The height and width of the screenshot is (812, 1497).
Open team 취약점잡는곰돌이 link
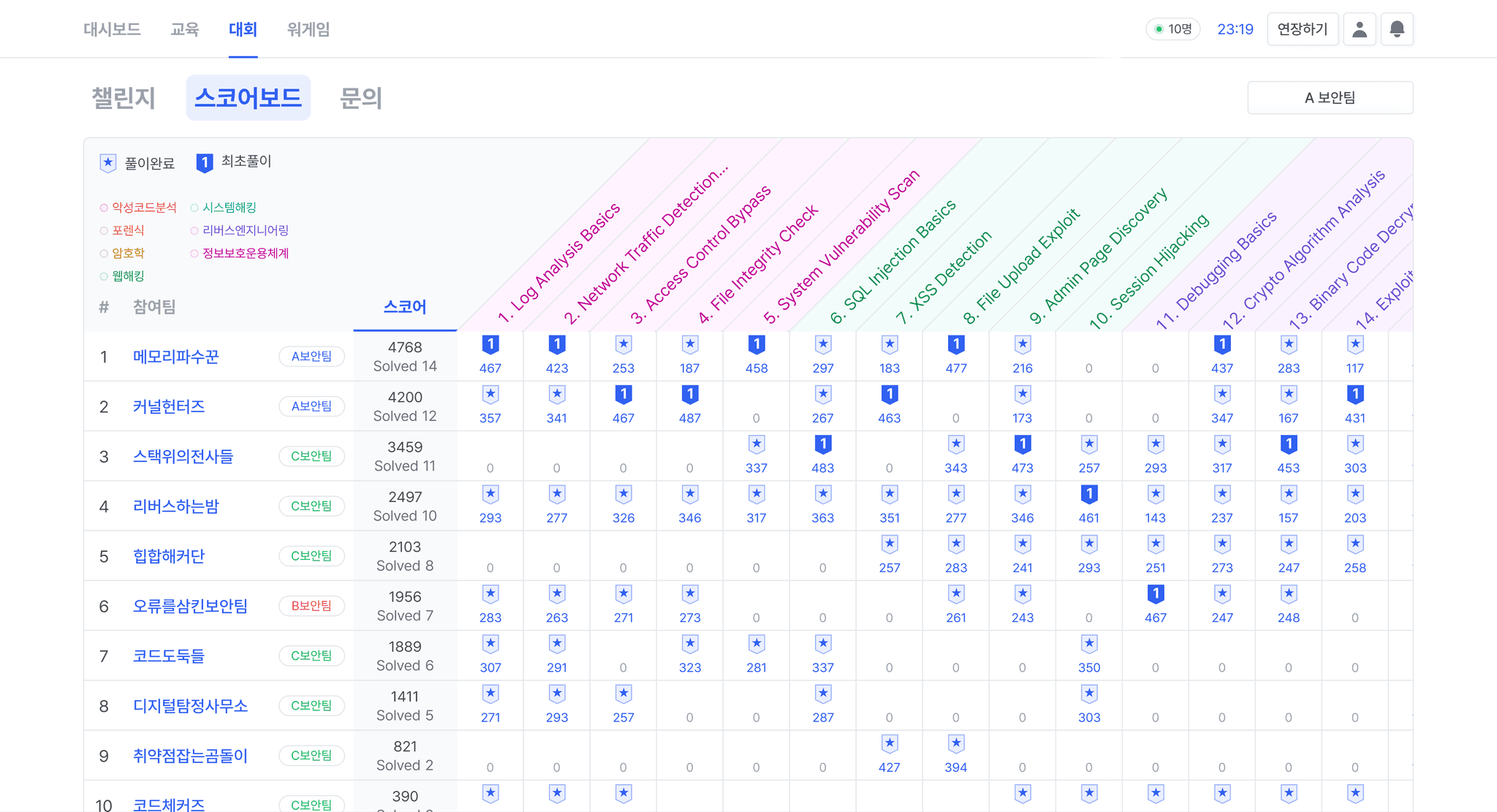coord(190,756)
